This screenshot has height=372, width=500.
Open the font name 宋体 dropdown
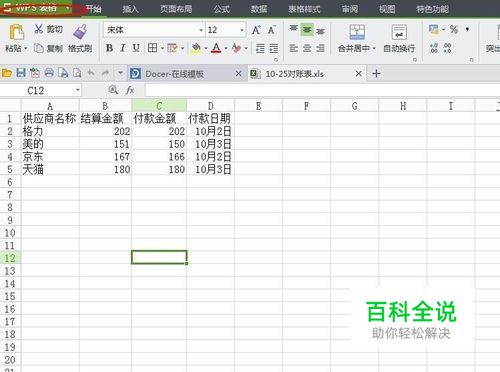click(x=201, y=30)
